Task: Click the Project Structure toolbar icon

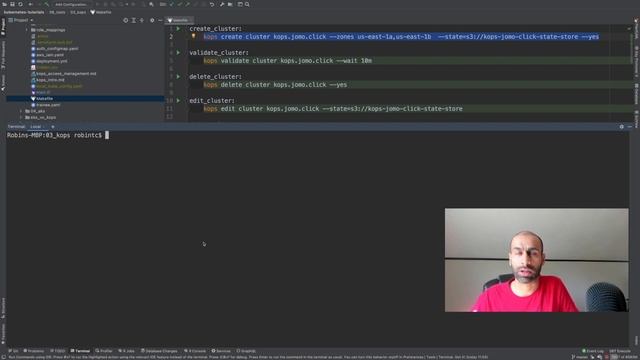Action: click(230, 4)
